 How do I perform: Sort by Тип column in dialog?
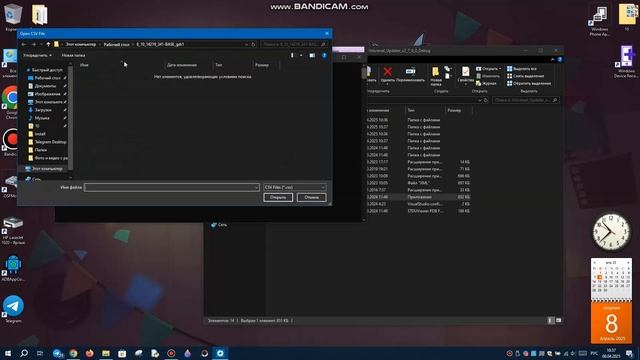click(x=219, y=65)
